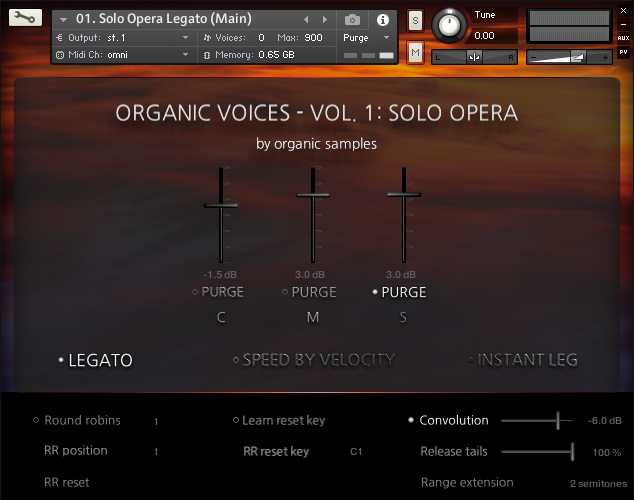This screenshot has width=634, height=500.
Task: Click the Tune knob
Action: [449, 25]
